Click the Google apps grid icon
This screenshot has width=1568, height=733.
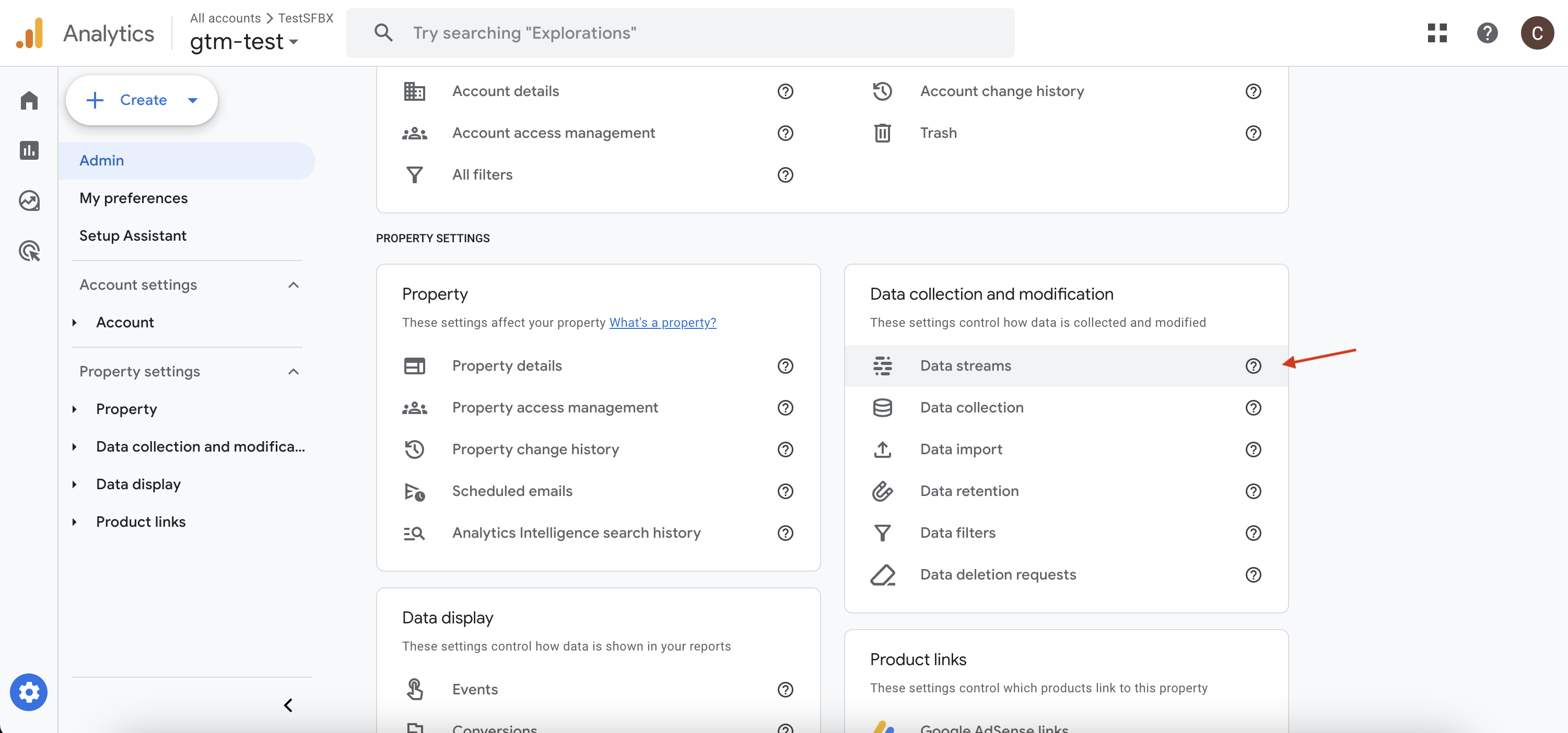point(1437,33)
